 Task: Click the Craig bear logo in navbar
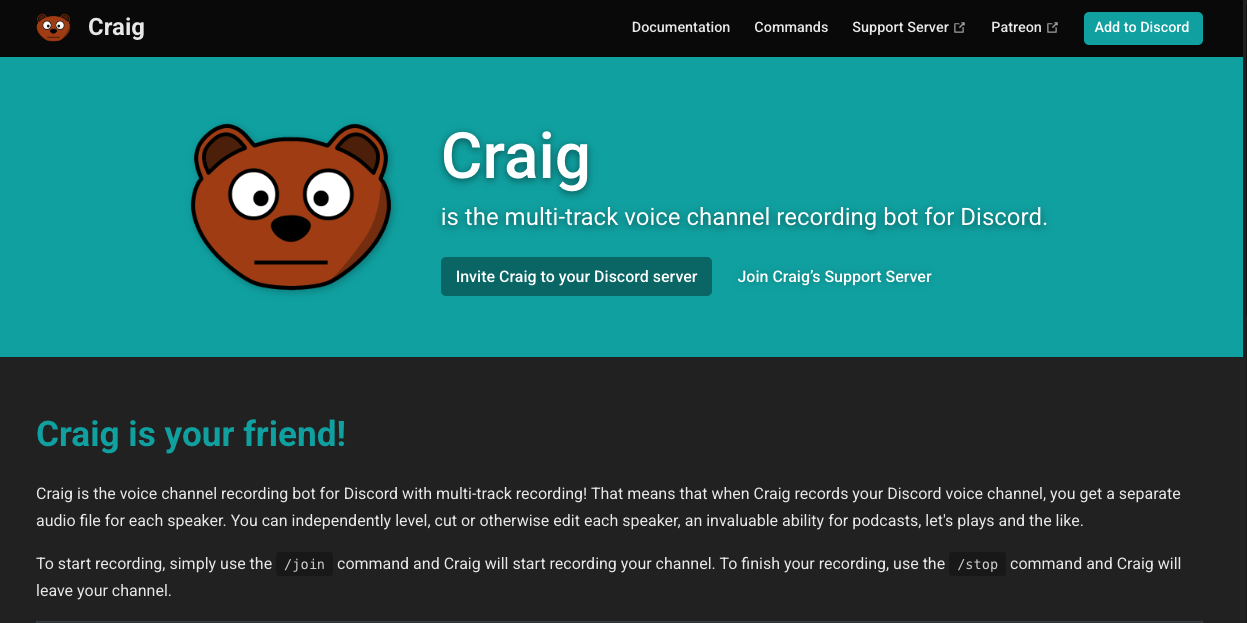(x=53, y=27)
